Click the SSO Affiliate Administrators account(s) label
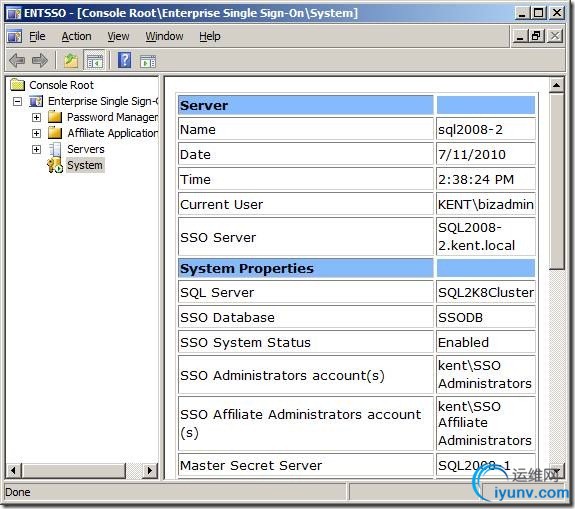 pyautogui.click(x=301, y=423)
